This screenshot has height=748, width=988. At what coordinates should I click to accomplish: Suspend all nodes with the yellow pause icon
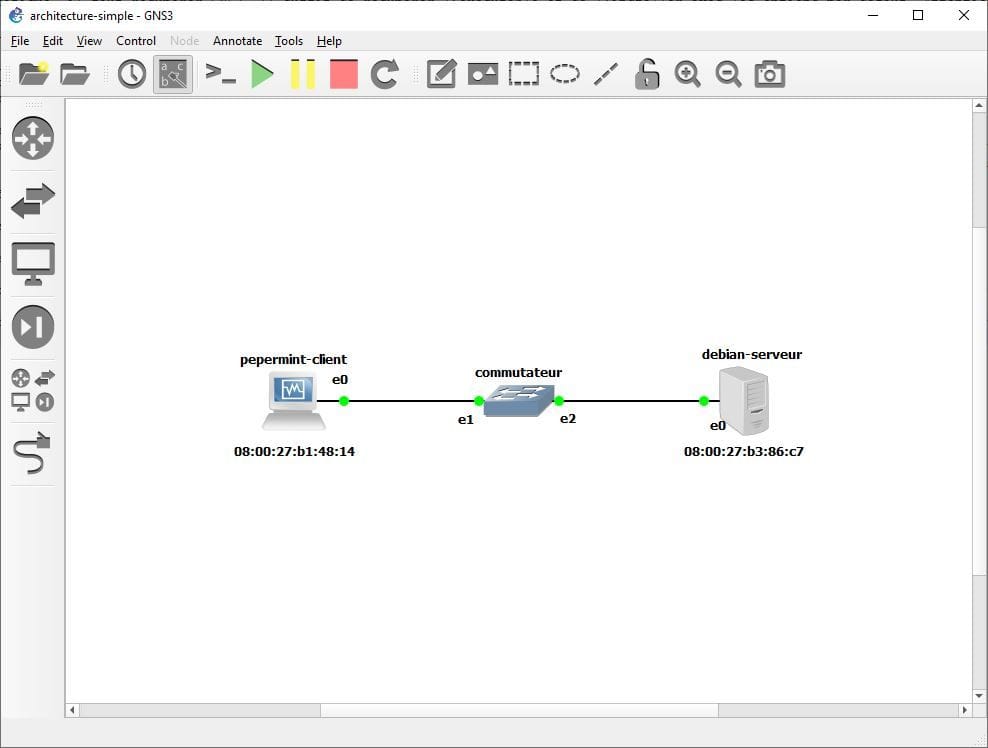(303, 73)
